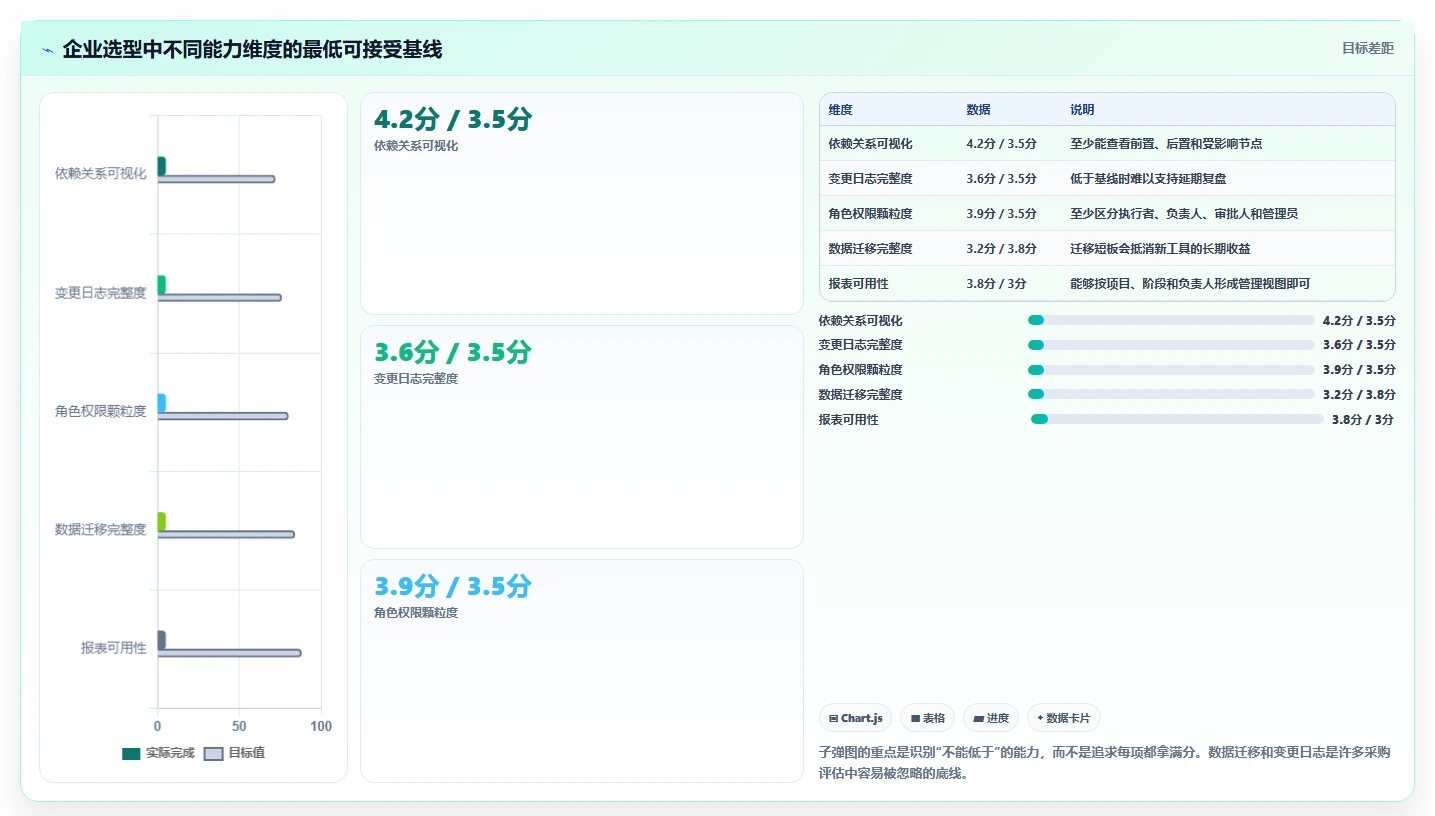Click the progress bar for 数据迁移完整度
This screenshot has height=816, width=1435.
click(1171, 394)
